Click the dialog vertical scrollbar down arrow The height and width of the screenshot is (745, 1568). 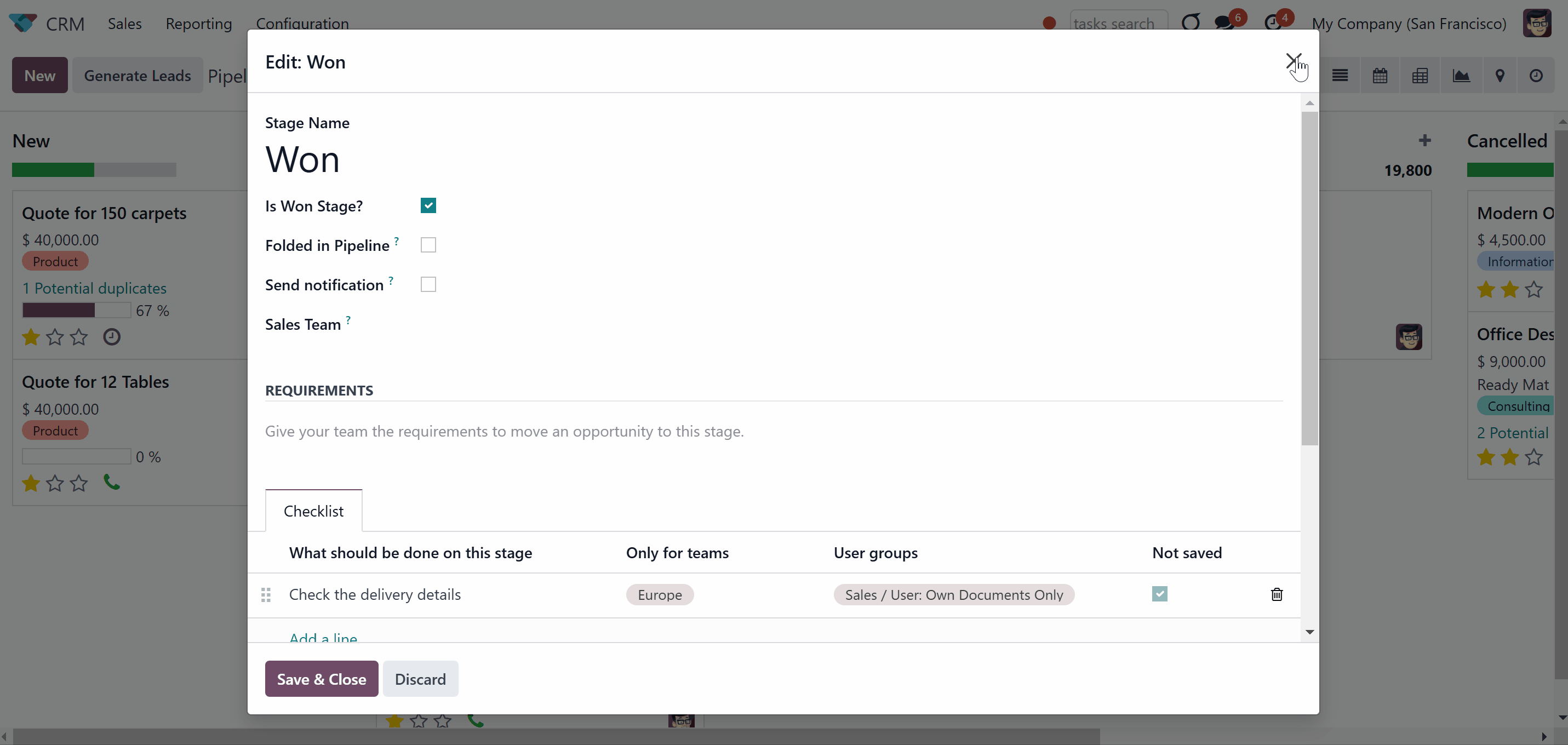coord(1310,632)
